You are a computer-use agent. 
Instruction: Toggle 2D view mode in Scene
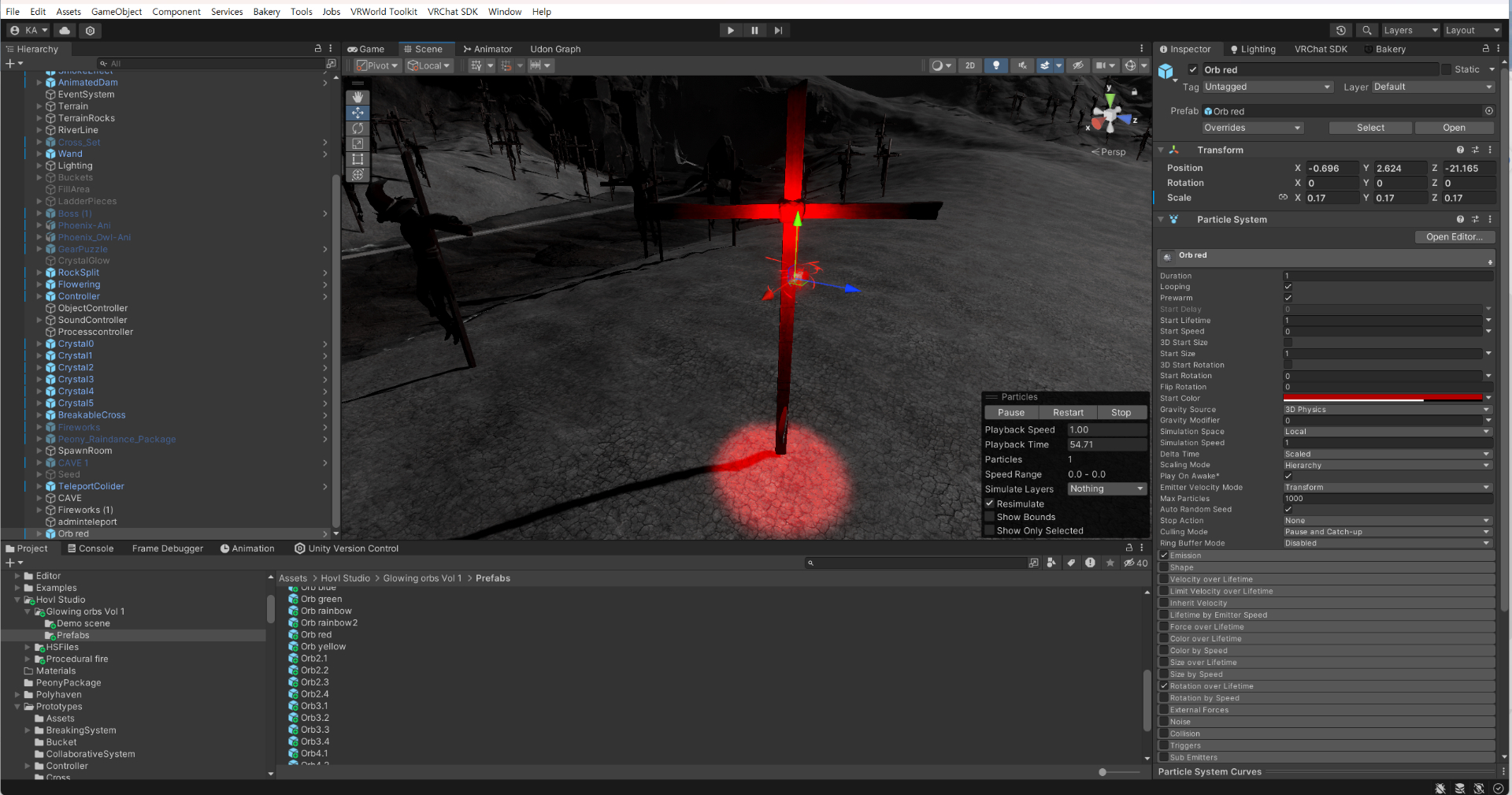[x=970, y=65]
